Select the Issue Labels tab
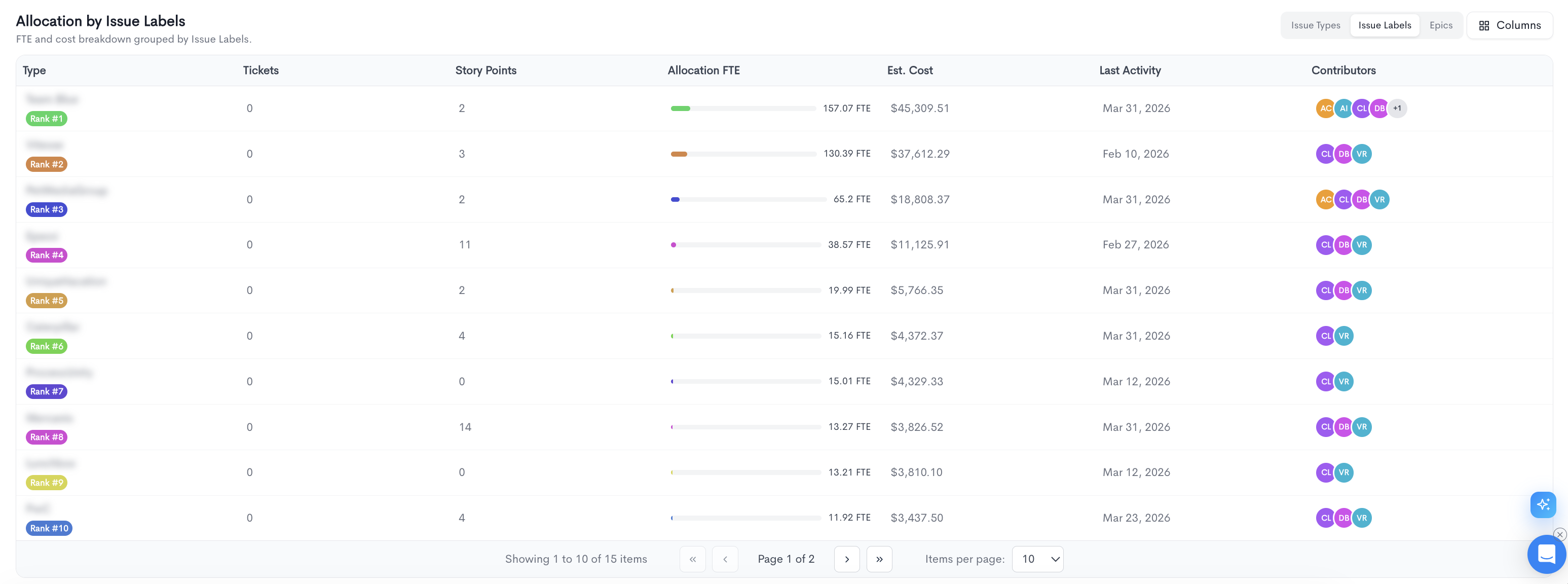The width and height of the screenshot is (1568, 584). click(1384, 25)
